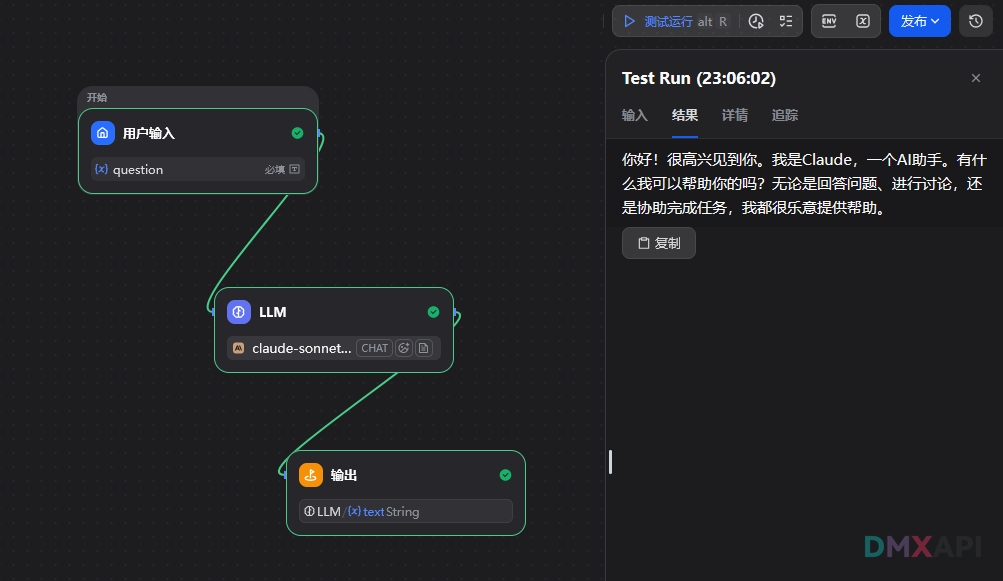Open the ENV environment variables panel
Image resolution: width=1003 pixels, height=581 pixels.
pos(829,21)
